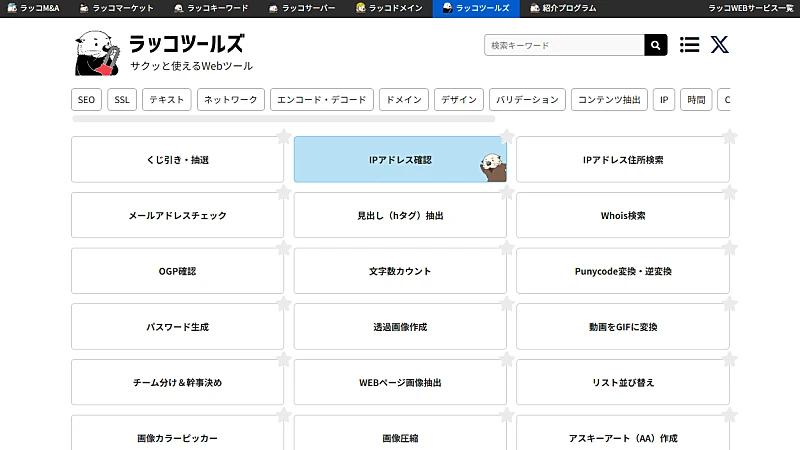The image size is (800, 450).
Task: Filter by デザイン category
Action: 459,99
